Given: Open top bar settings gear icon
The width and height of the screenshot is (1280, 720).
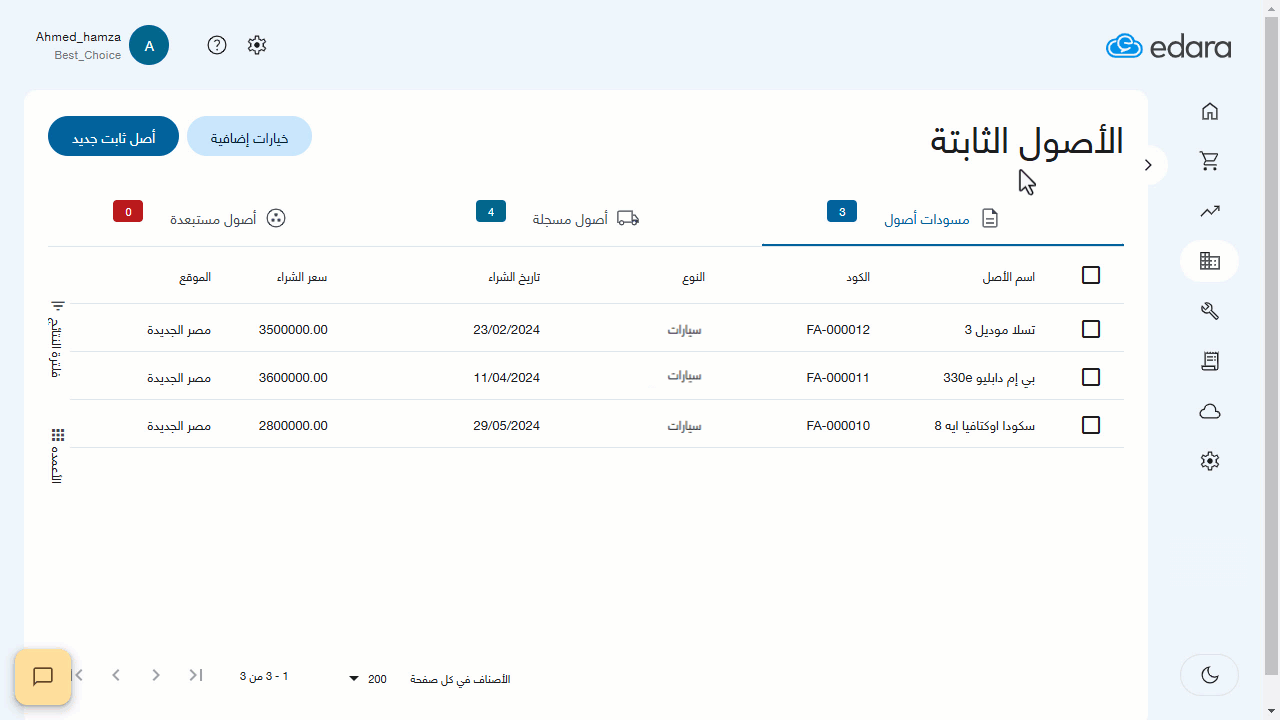Looking at the screenshot, I should (257, 45).
